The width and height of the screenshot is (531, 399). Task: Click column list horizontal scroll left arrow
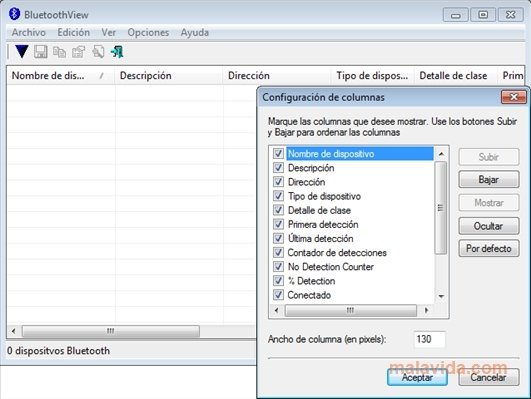[x=277, y=310]
